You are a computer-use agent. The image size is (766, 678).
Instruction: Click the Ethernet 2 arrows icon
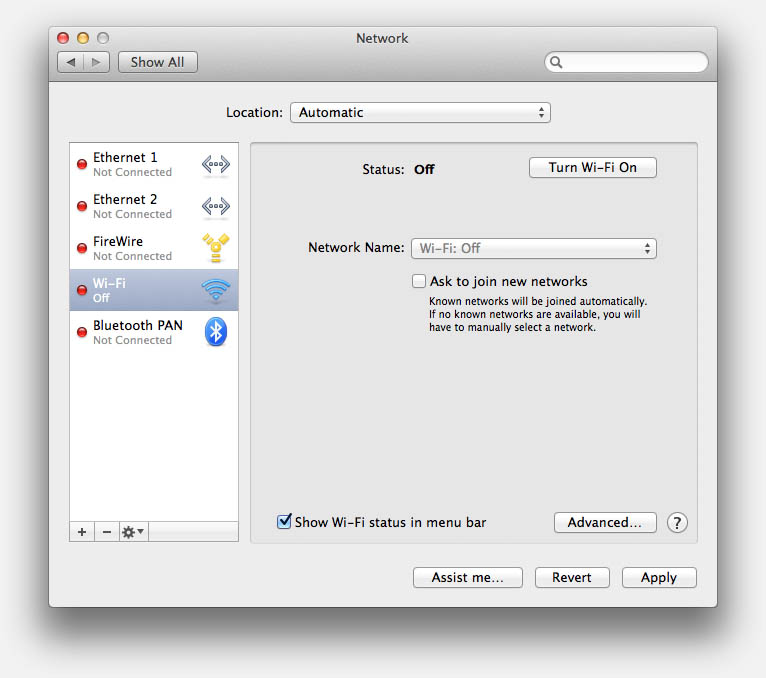tap(215, 206)
